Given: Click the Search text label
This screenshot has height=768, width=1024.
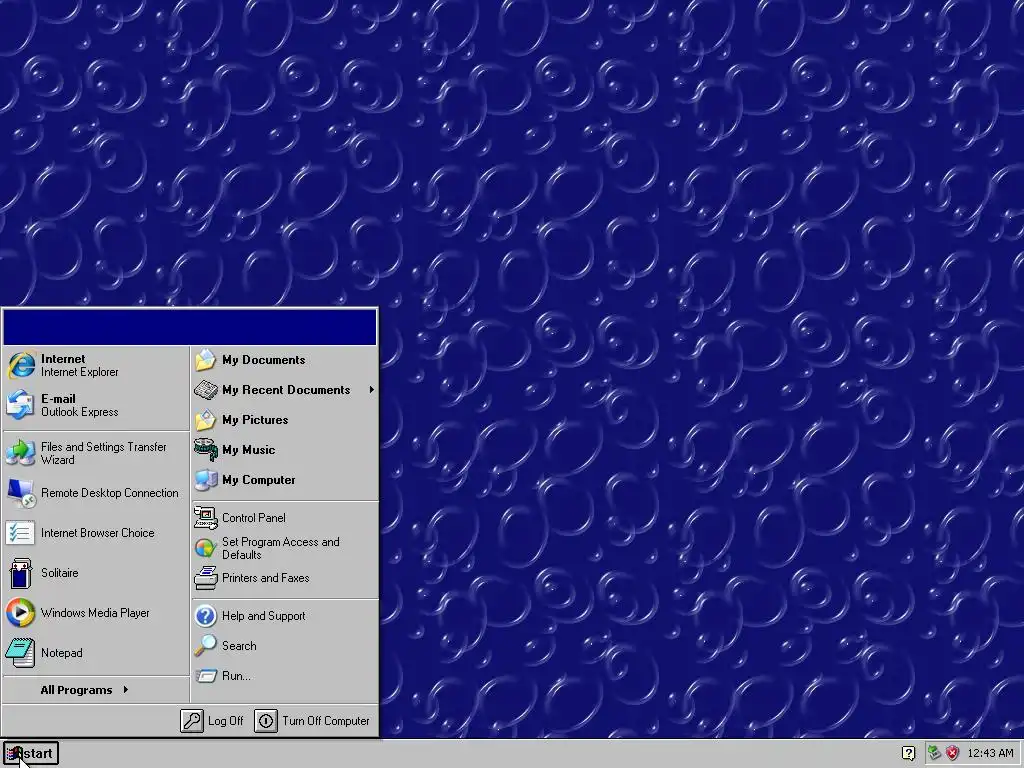Looking at the screenshot, I should [239, 646].
